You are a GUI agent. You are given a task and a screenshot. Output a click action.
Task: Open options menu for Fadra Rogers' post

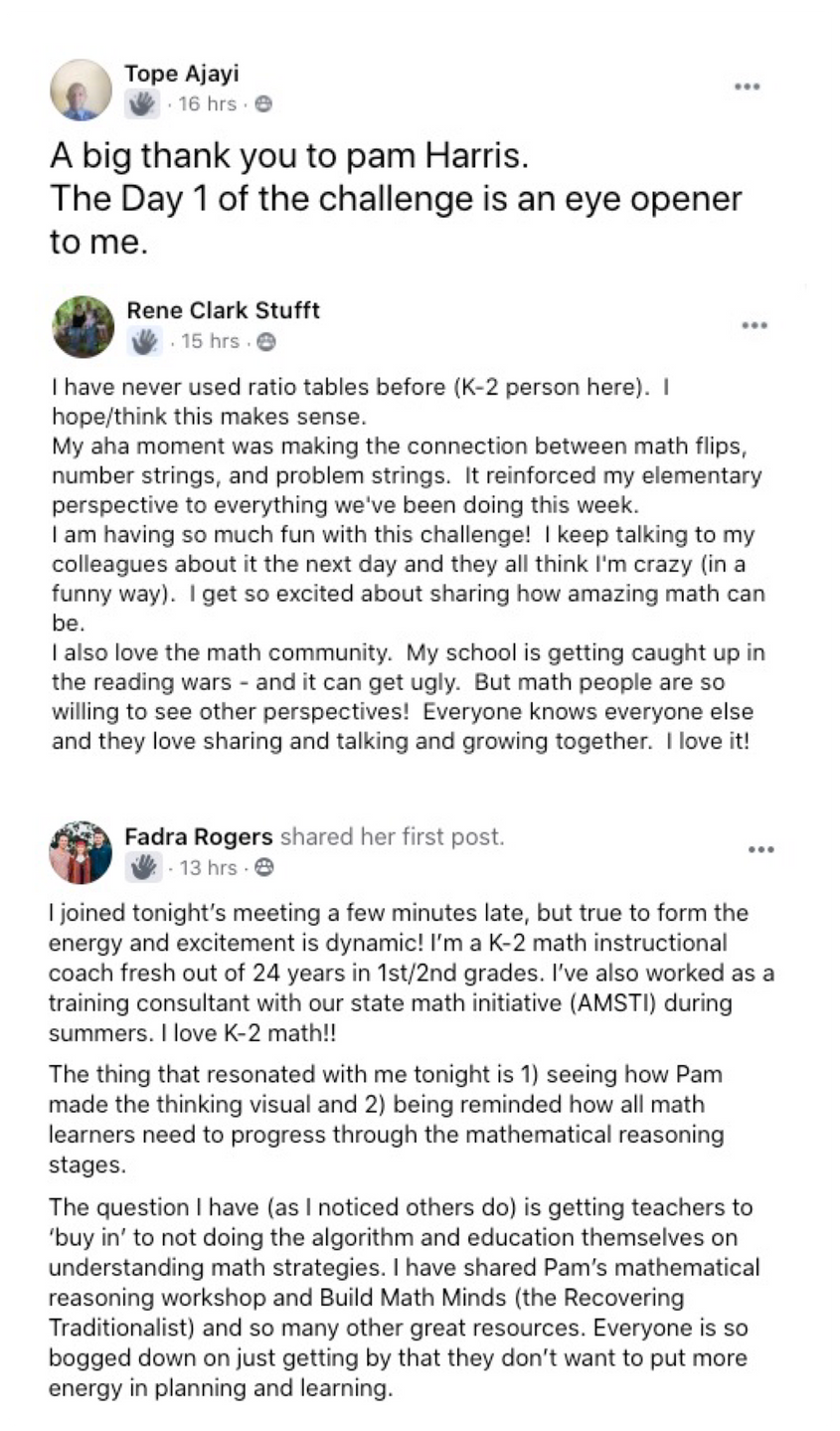tap(760, 850)
